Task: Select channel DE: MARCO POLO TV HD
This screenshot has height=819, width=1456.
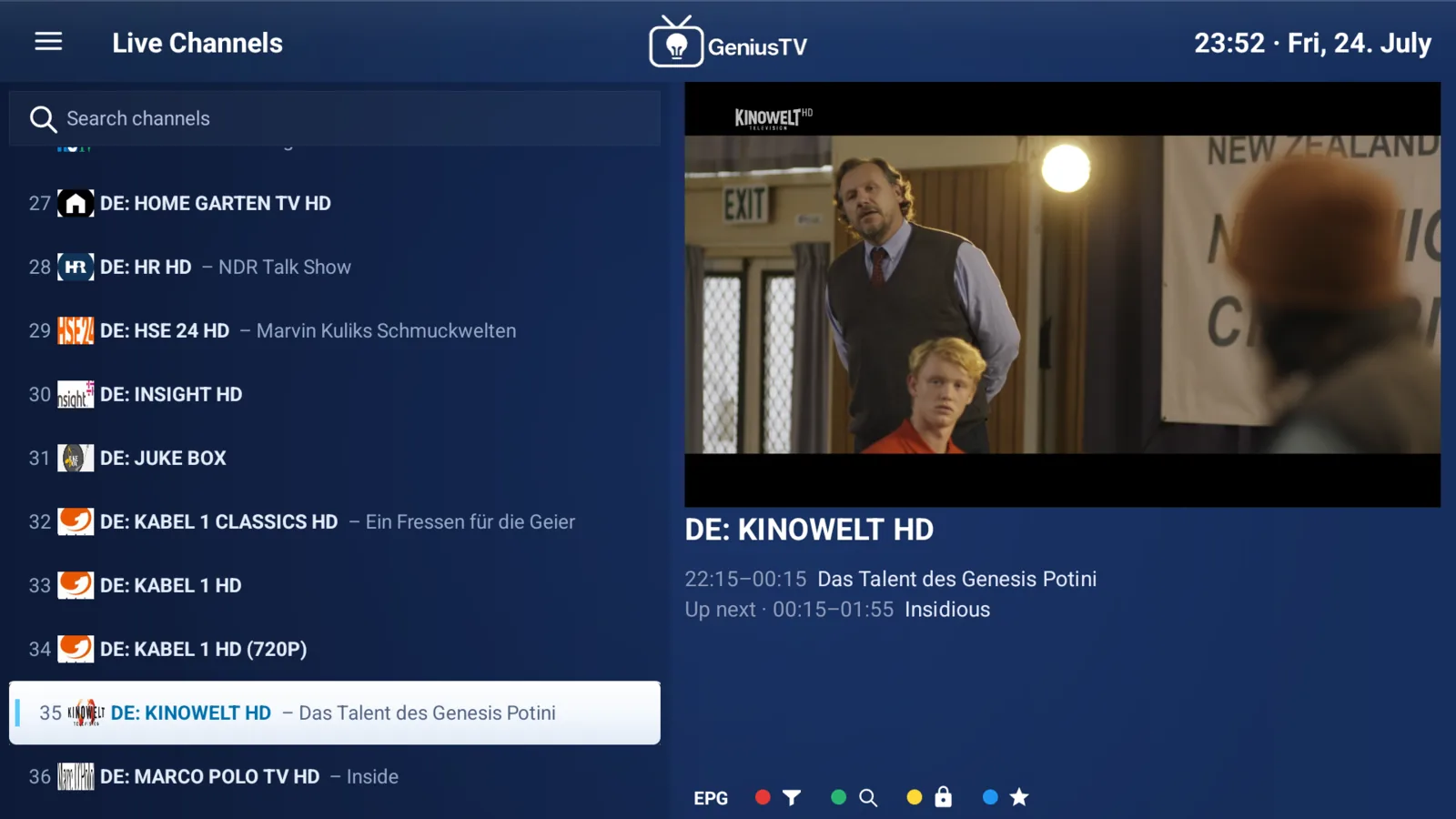Action: point(335,776)
